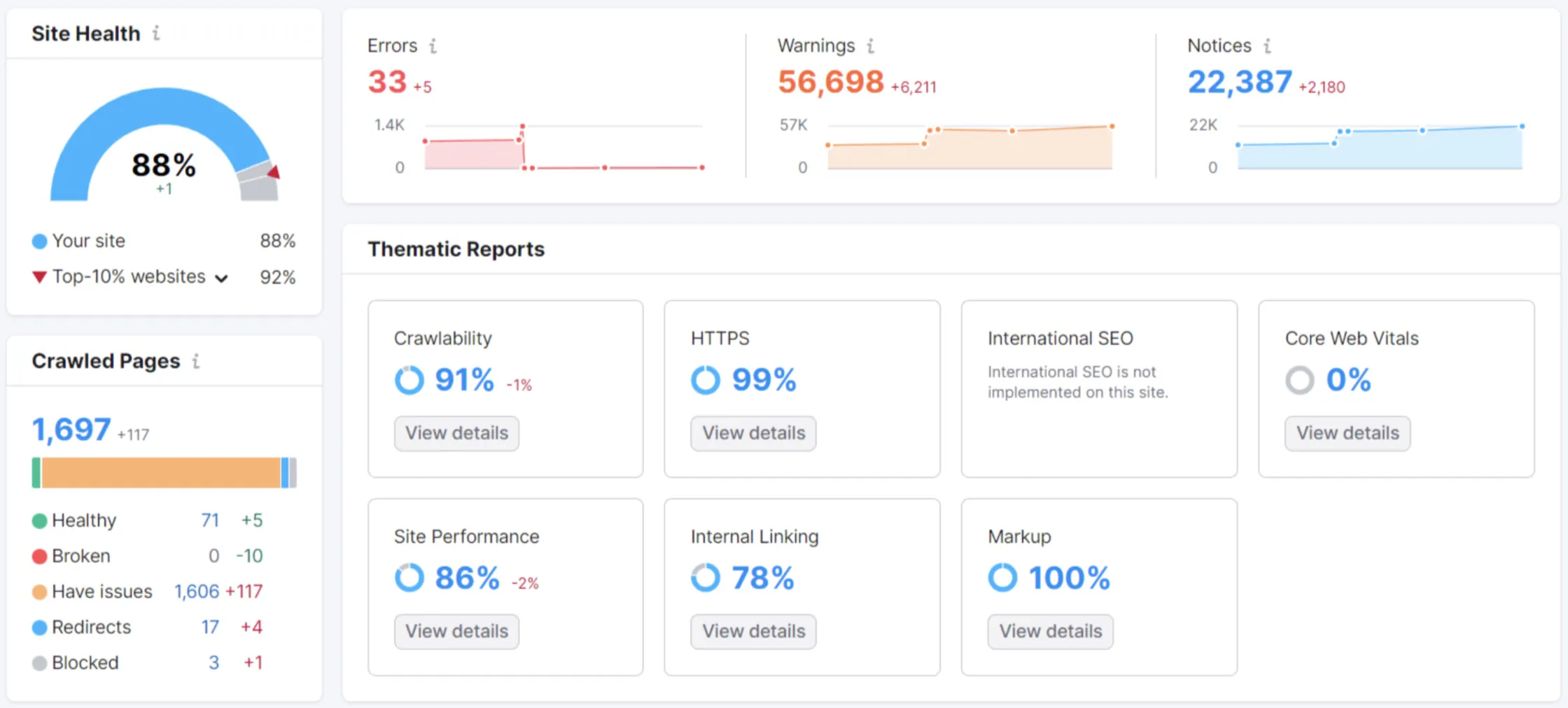
Task: Click the Site Health info icon
Action: point(156,33)
